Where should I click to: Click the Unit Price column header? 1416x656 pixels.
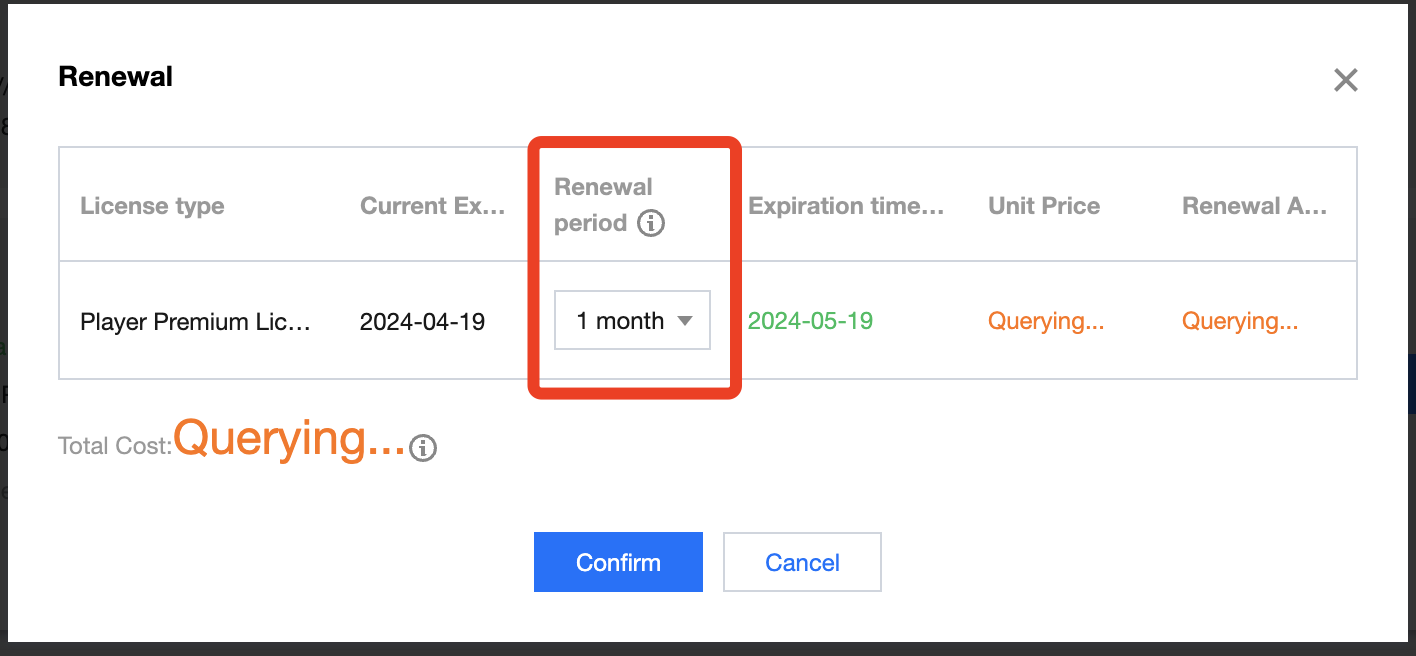(x=1044, y=206)
